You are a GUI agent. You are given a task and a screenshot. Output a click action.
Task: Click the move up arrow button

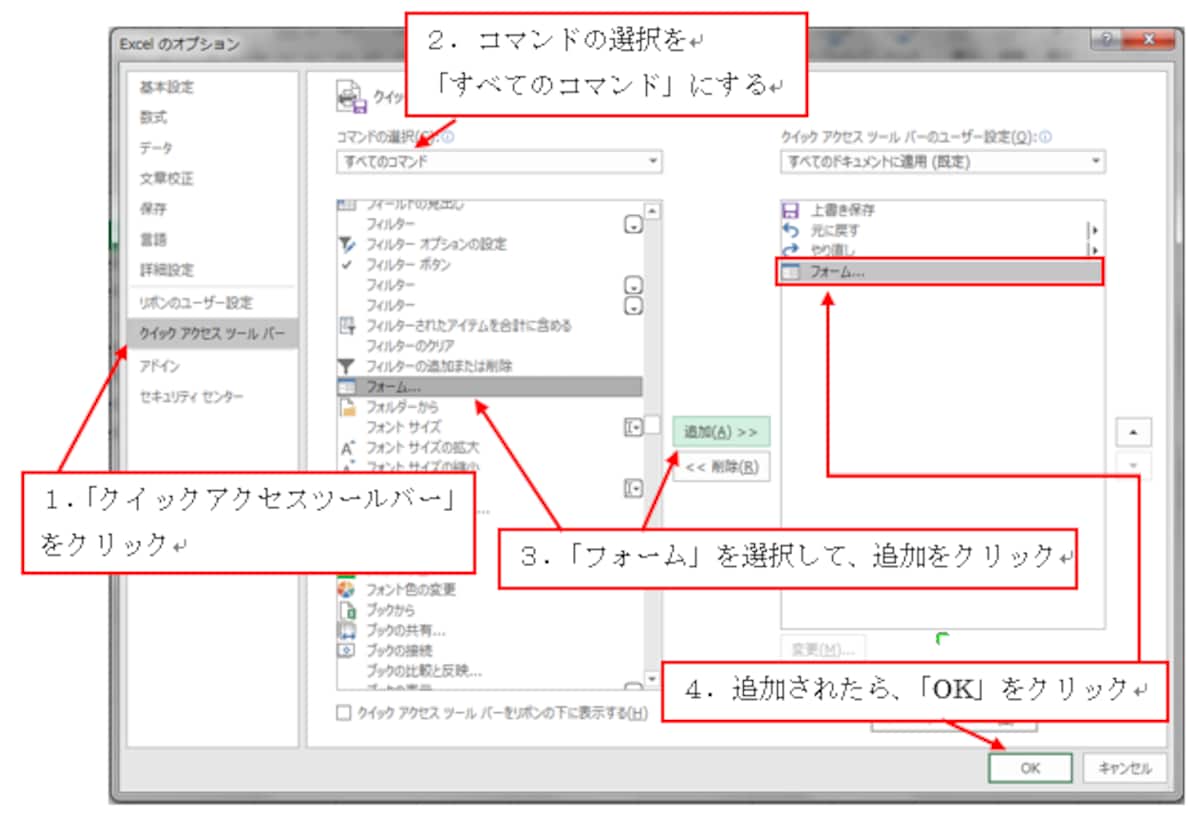pyautogui.click(x=1133, y=432)
